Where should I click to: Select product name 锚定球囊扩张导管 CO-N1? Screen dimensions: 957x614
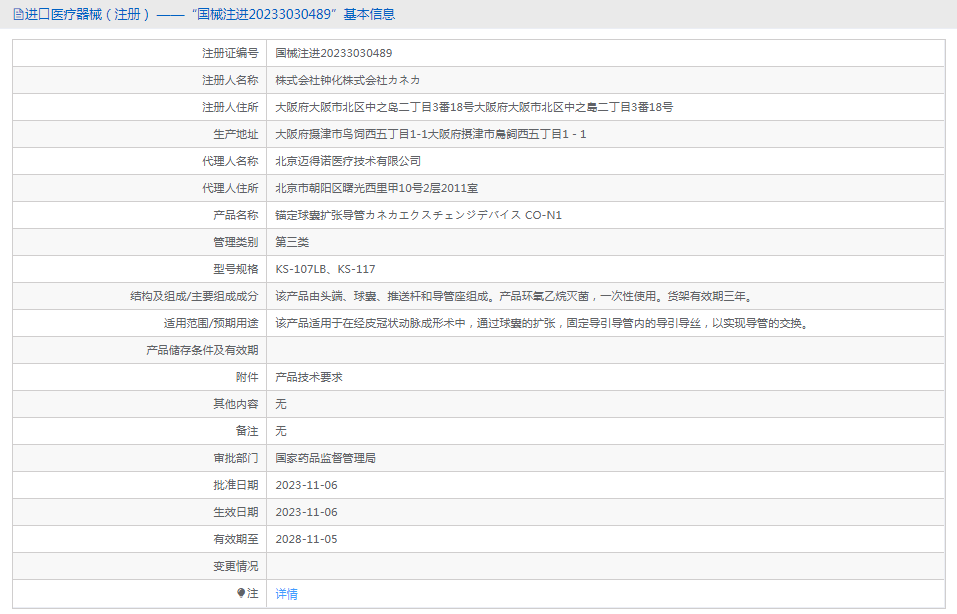point(419,215)
